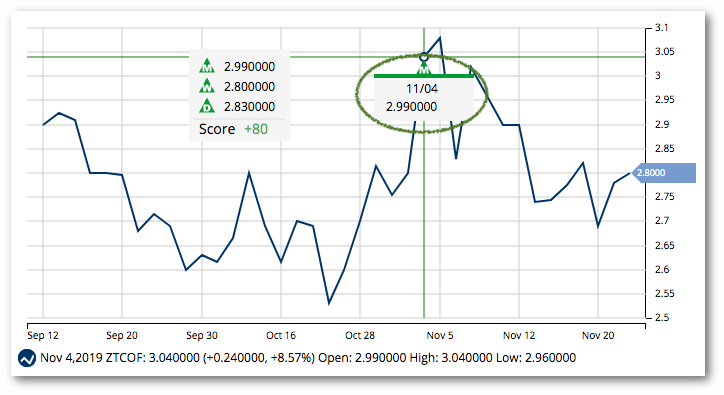Screen dimensions: 724x395
Task: Click the Sep 20 axis label
Action: tap(122, 335)
